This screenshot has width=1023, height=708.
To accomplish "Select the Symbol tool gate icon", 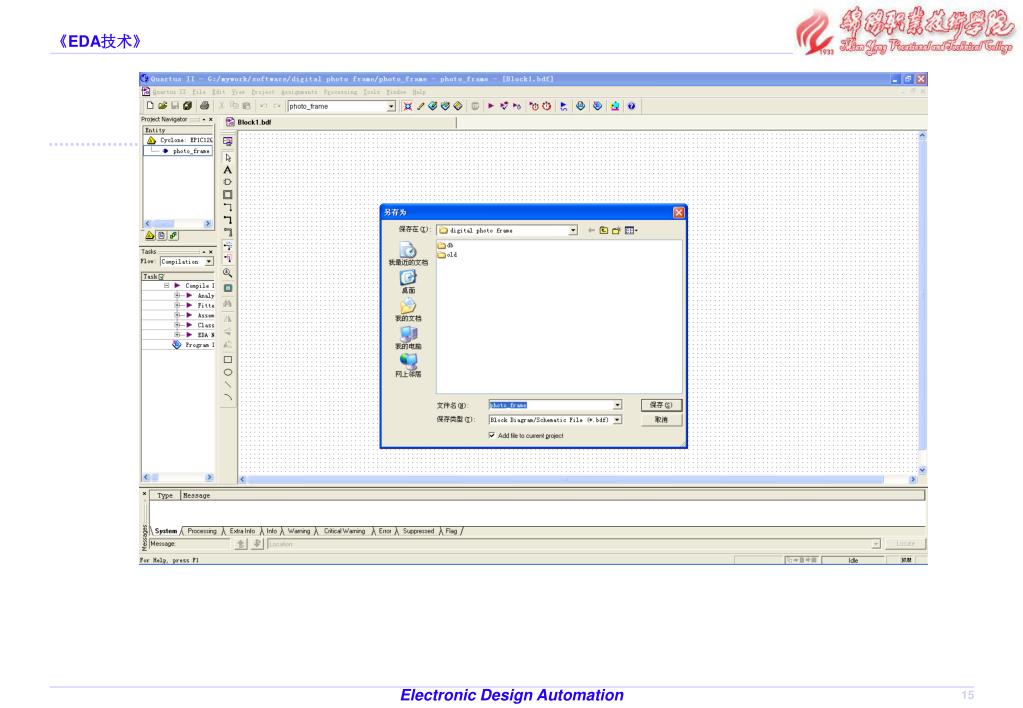I will (228, 182).
